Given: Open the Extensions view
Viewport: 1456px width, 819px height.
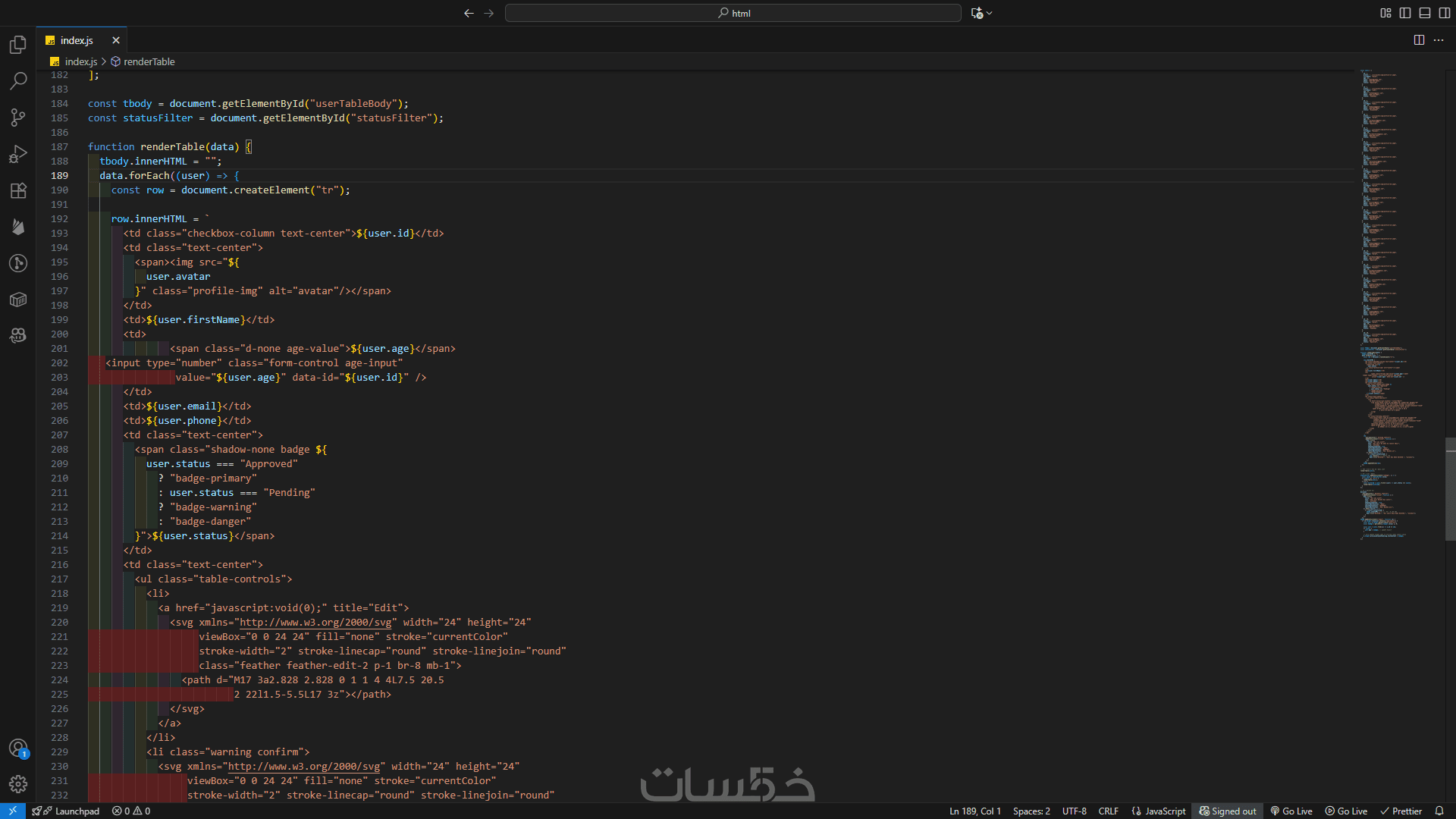Looking at the screenshot, I should coord(18,190).
